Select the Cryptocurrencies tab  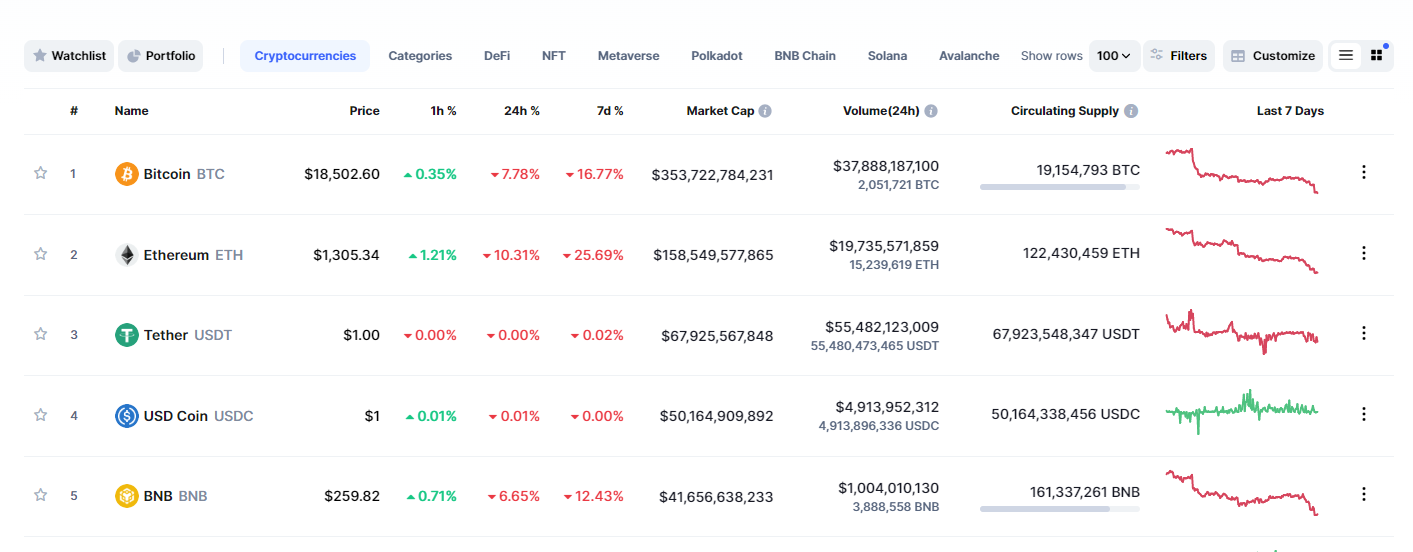pos(305,56)
